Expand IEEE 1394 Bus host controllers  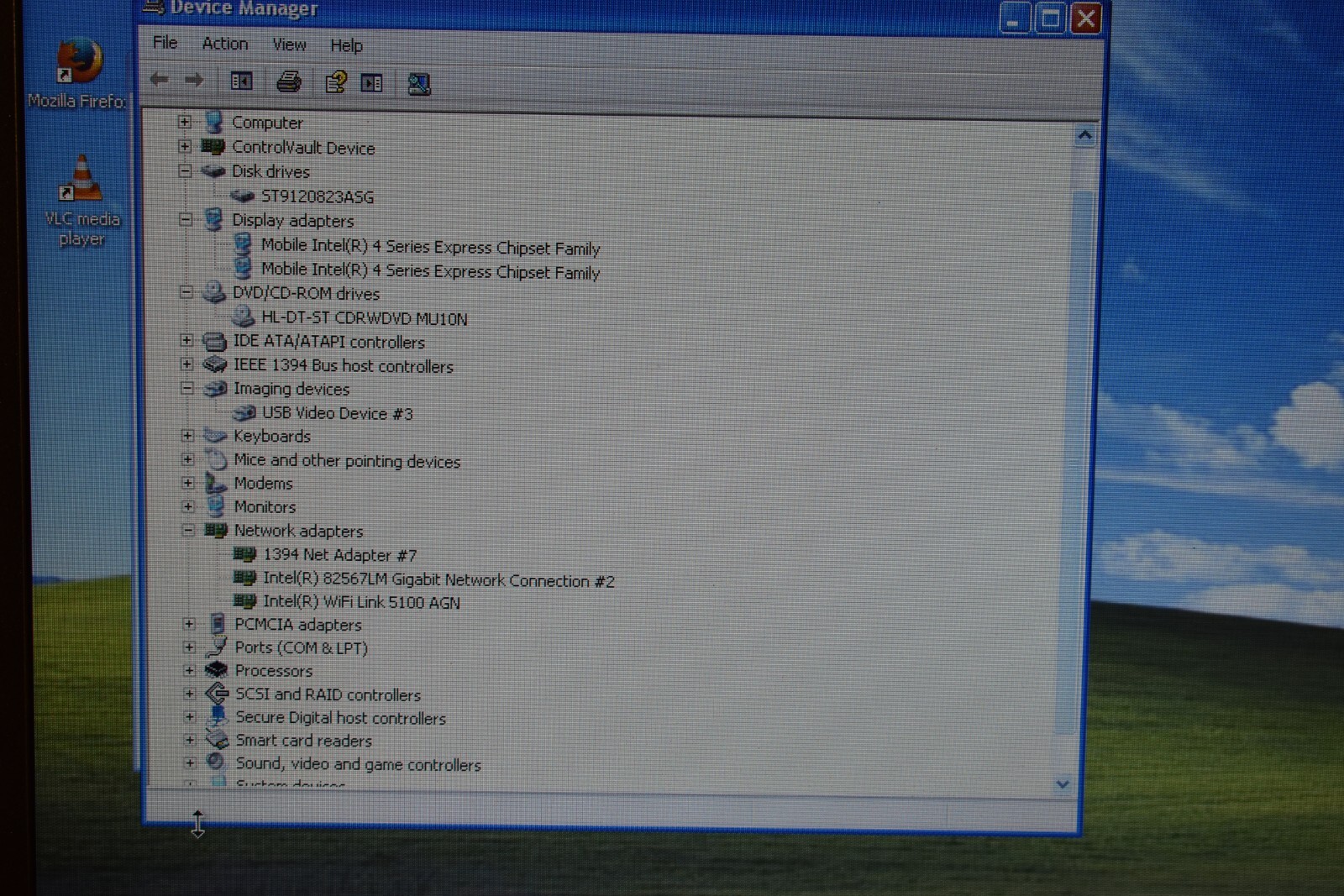coord(186,364)
